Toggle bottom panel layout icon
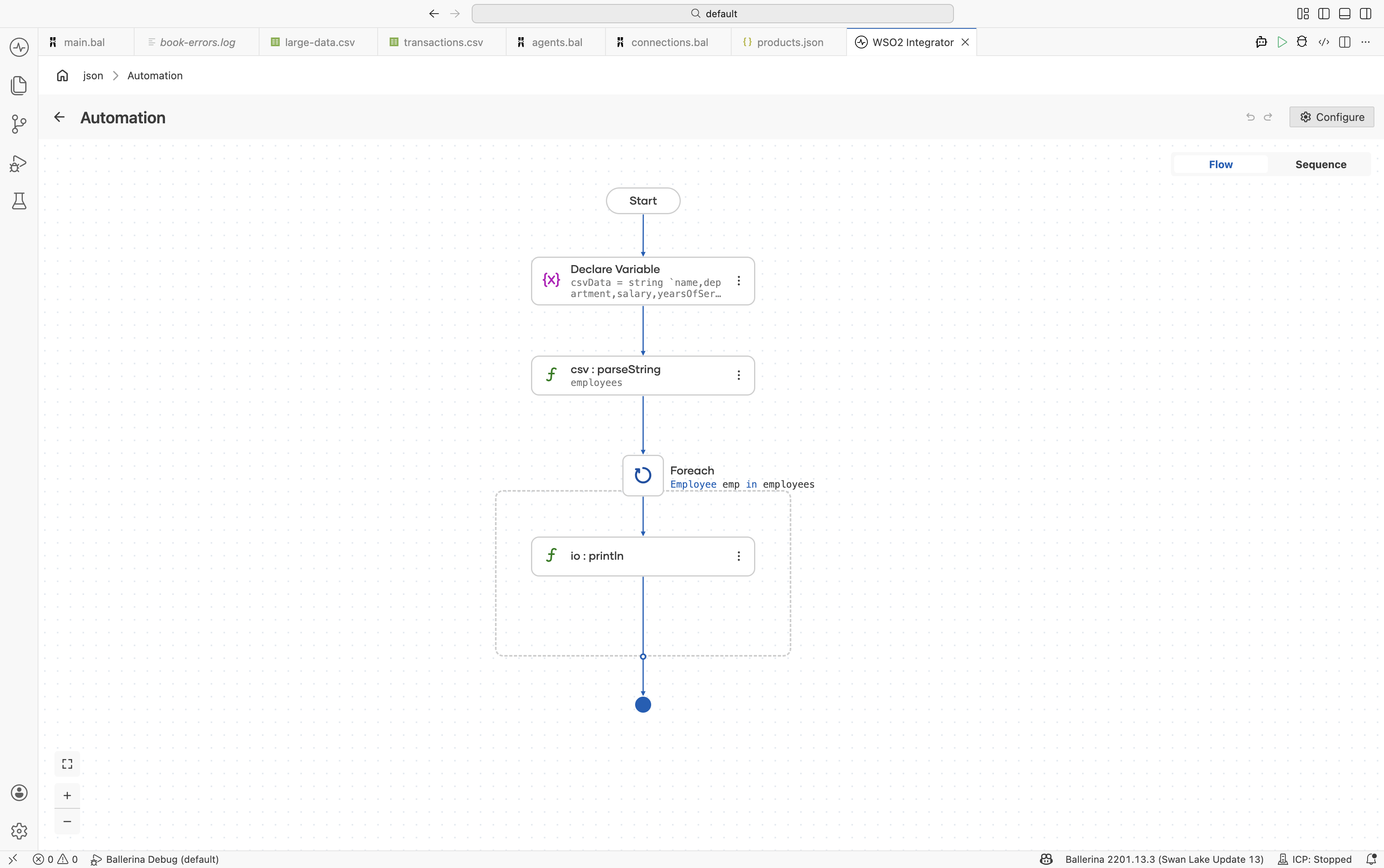Image resolution: width=1384 pixels, height=868 pixels. [1344, 14]
